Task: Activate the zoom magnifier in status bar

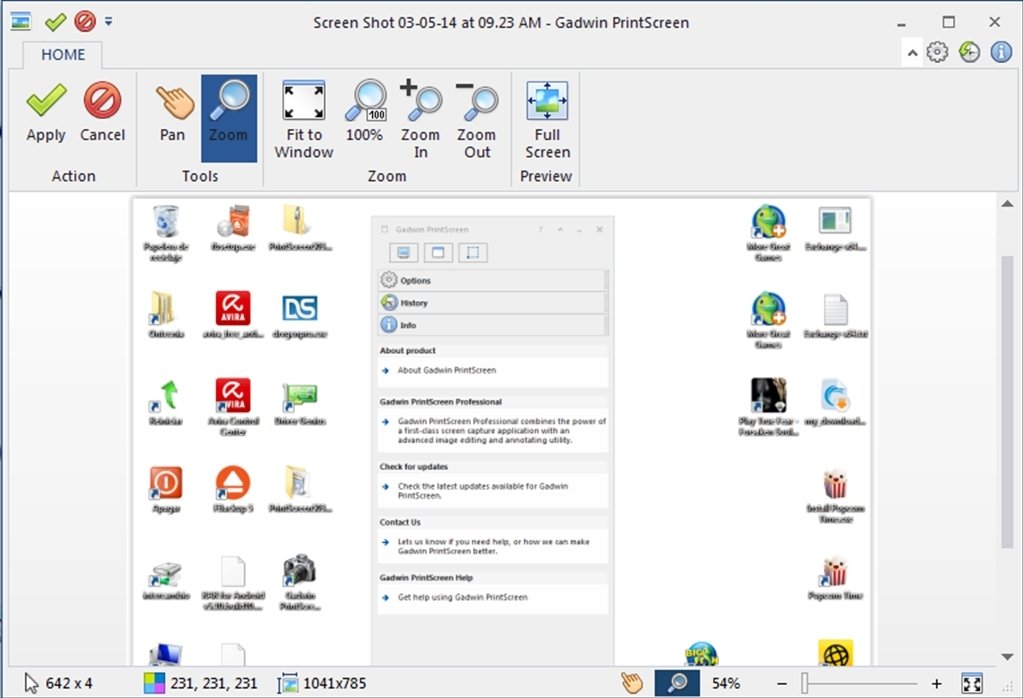Action: [x=677, y=683]
